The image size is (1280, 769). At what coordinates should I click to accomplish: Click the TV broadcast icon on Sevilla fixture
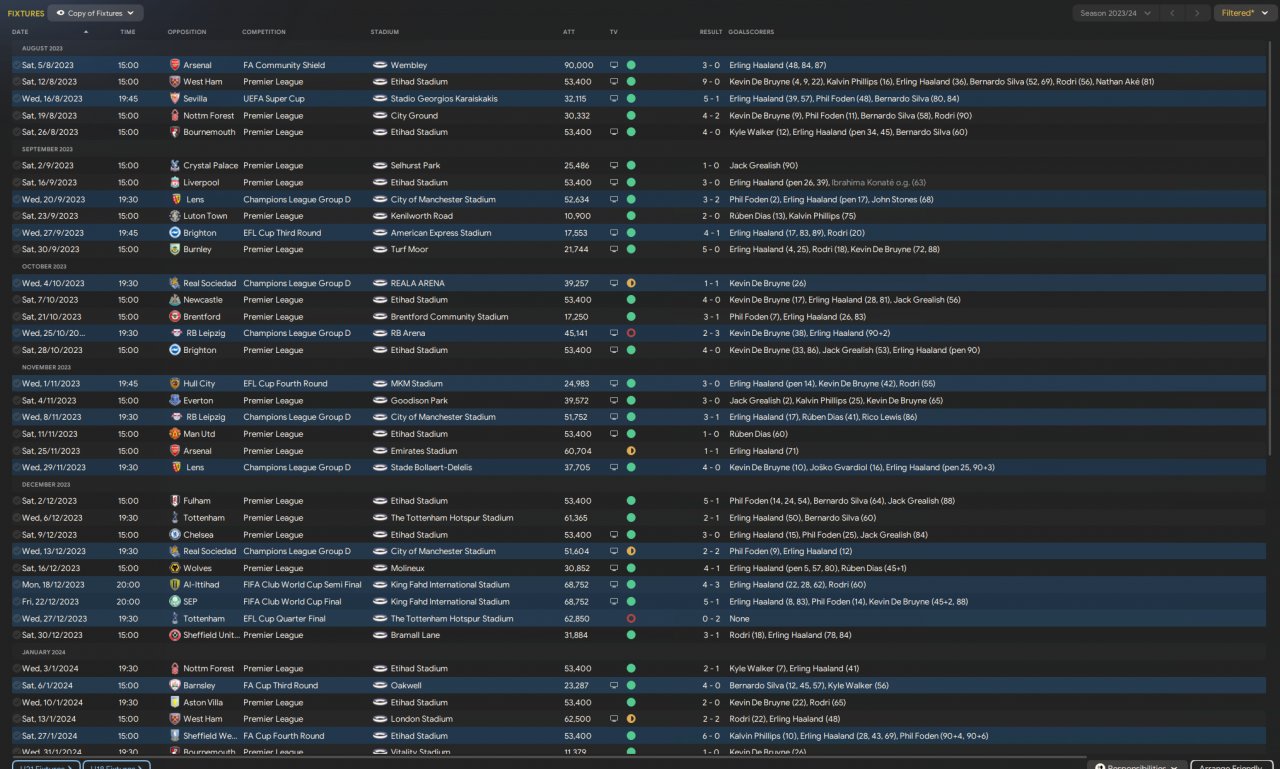[x=615, y=99]
